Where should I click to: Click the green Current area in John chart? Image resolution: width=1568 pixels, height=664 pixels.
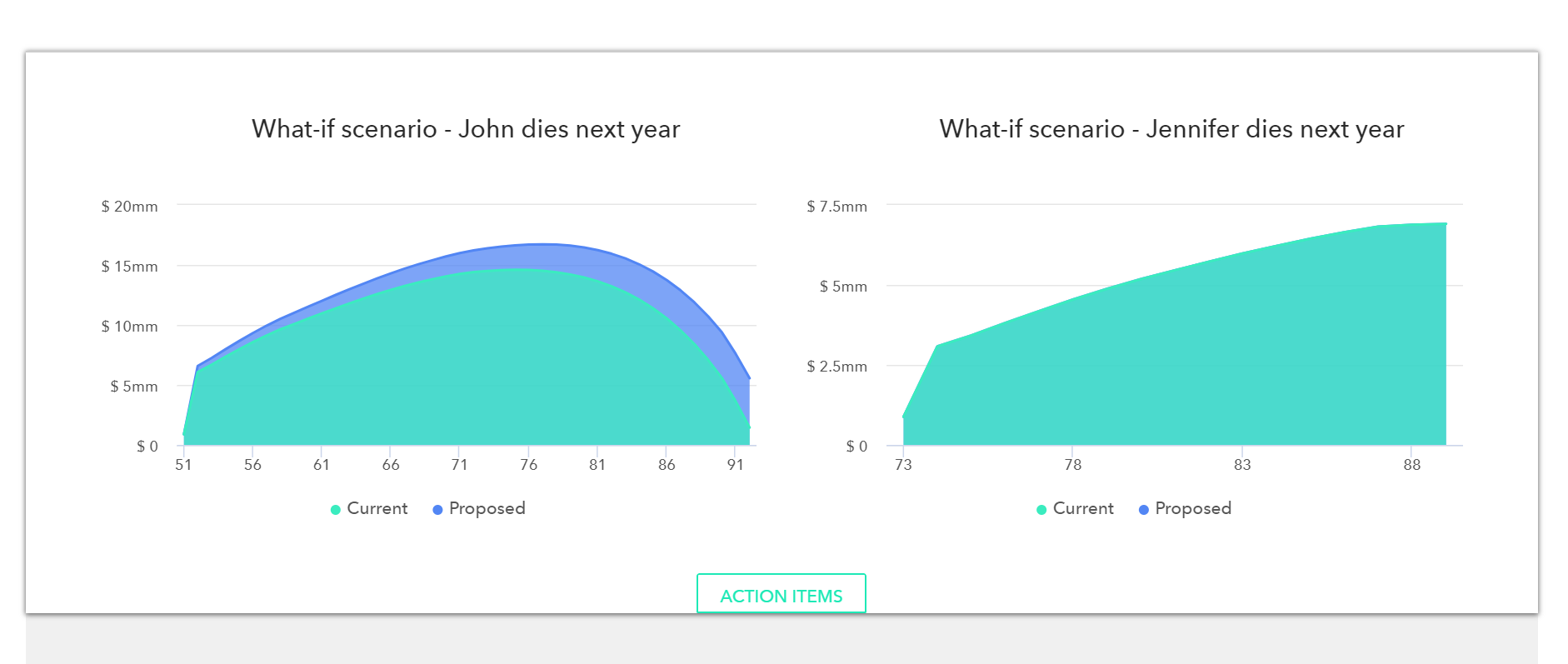coord(467,367)
